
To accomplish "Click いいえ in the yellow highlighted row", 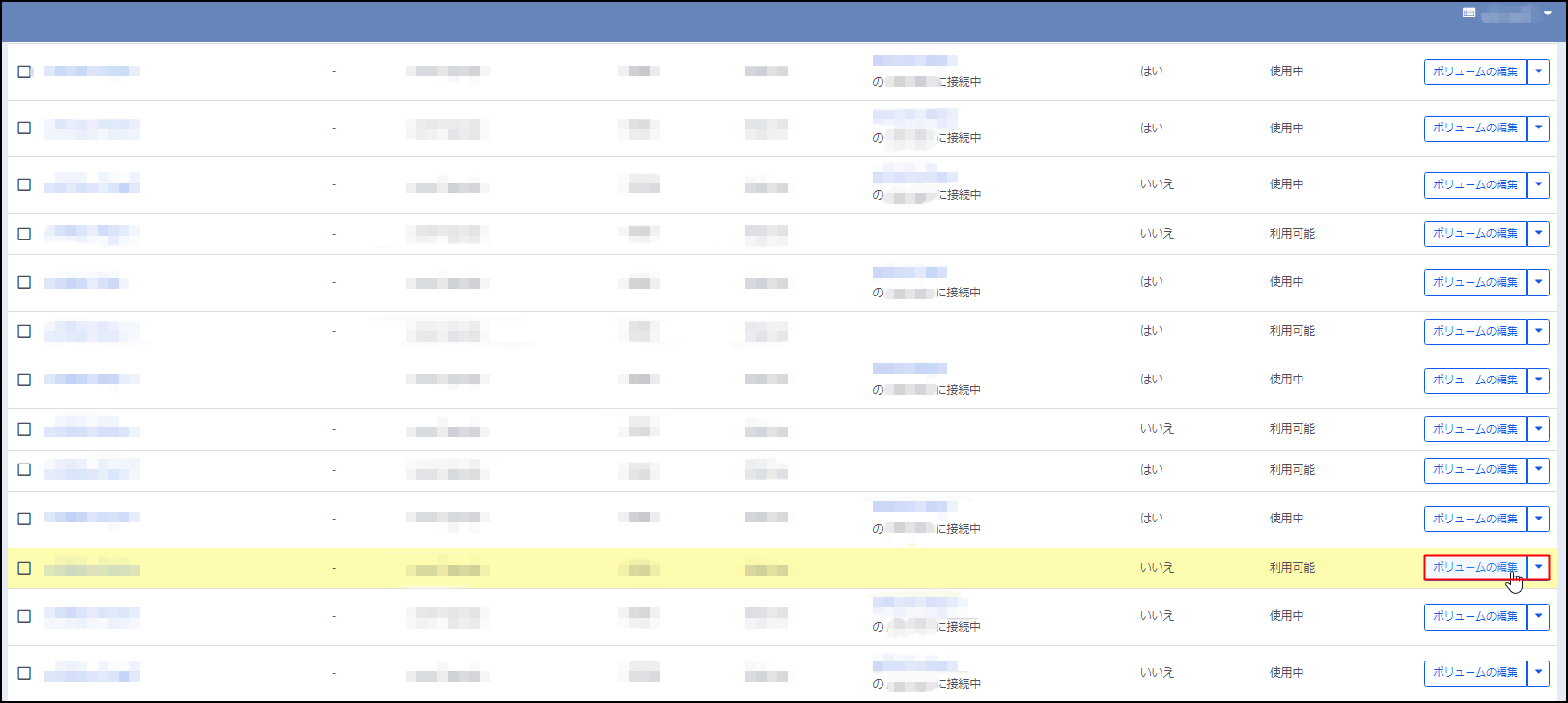I will coord(1157,568).
